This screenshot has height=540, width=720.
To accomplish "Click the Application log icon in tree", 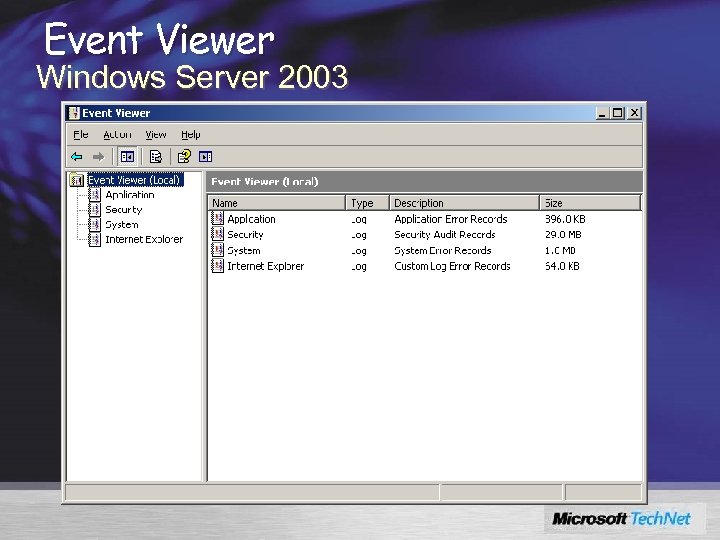I will point(94,195).
